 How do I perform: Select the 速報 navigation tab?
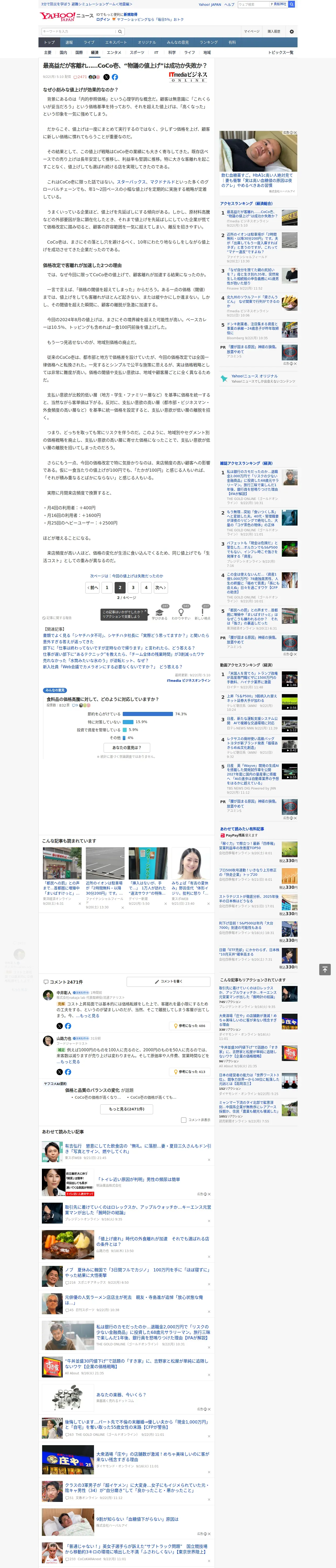pos(69,43)
